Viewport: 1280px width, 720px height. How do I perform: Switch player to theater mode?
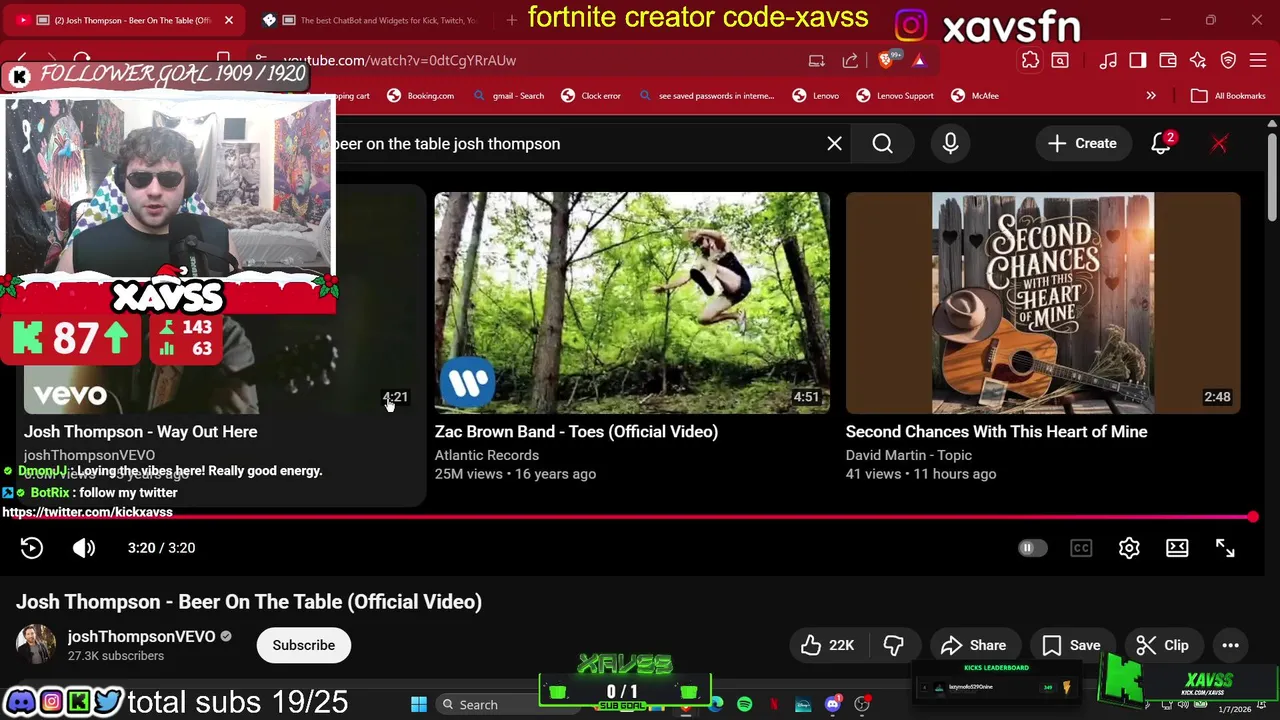point(1177,548)
